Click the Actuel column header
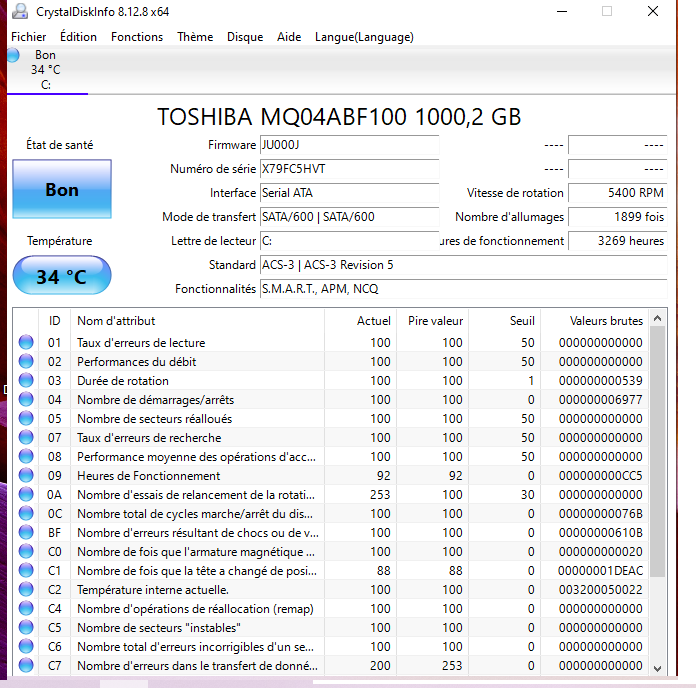Image resolution: width=696 pixels, height=688 pixels. tap(360, 320)
